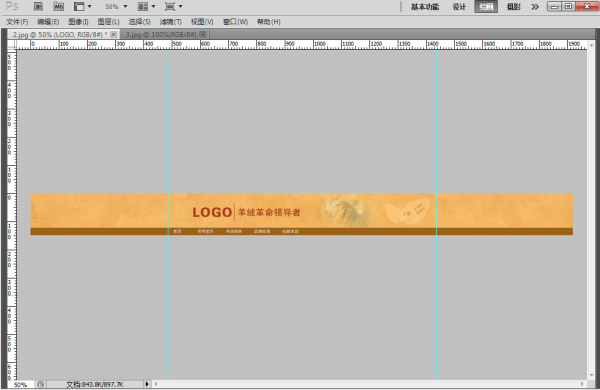Expand the 50% zoom level dropdown
Image resolution: width=600 pixels, height=390 pixels.
(x=116, y=7)
